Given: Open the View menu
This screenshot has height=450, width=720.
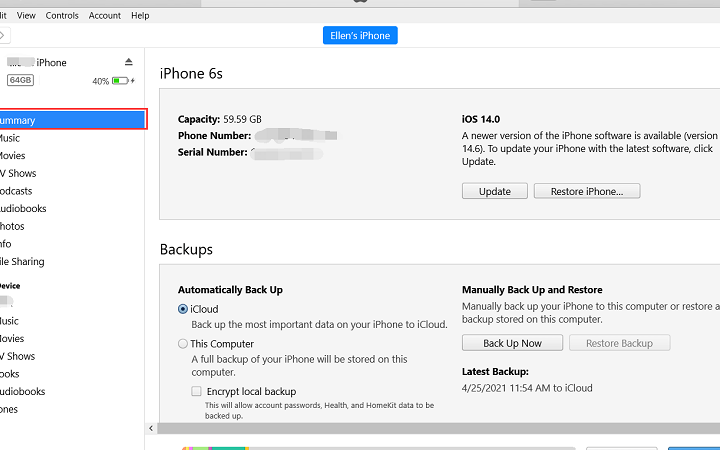Looking at the screenshot, I should [26, 16].
